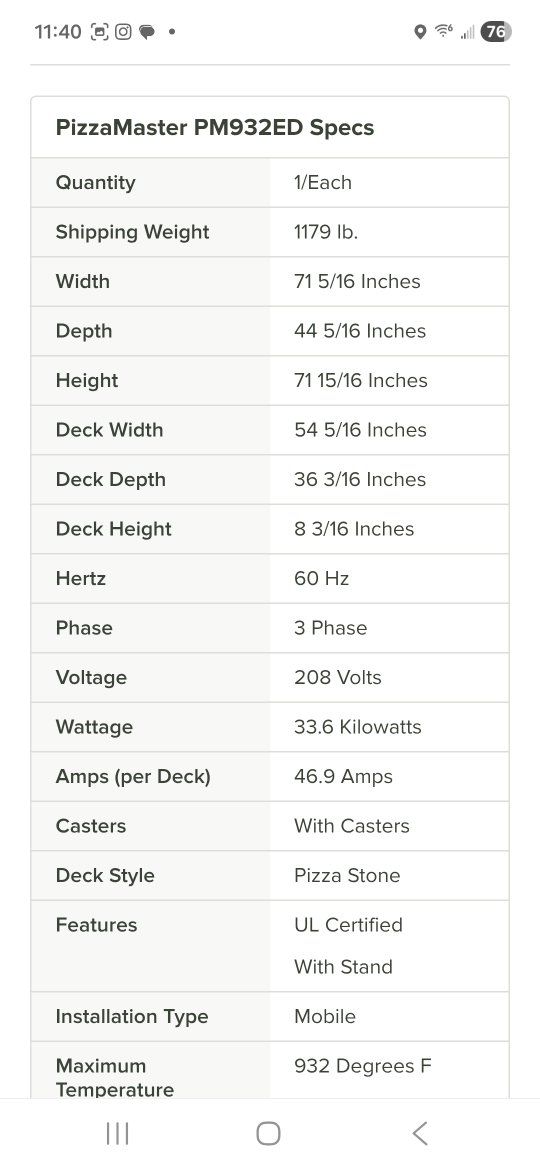The image size is (540, 1170).
Task: Tap the Instagram notification icon in status bar
Action: click(x=124, y=31)
